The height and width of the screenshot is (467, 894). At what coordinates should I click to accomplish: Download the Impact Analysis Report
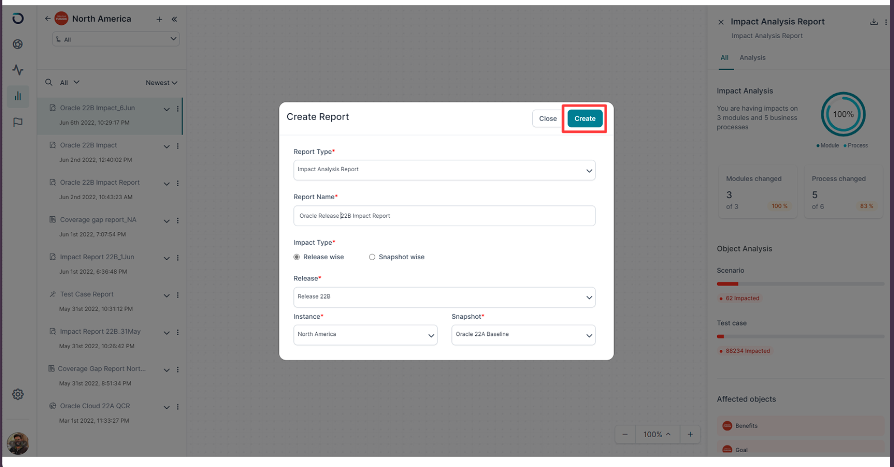click(873, 22)
